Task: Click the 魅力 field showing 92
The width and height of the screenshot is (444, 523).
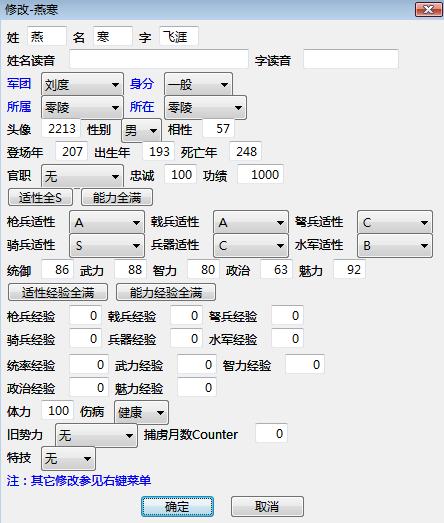Action: 350,270
